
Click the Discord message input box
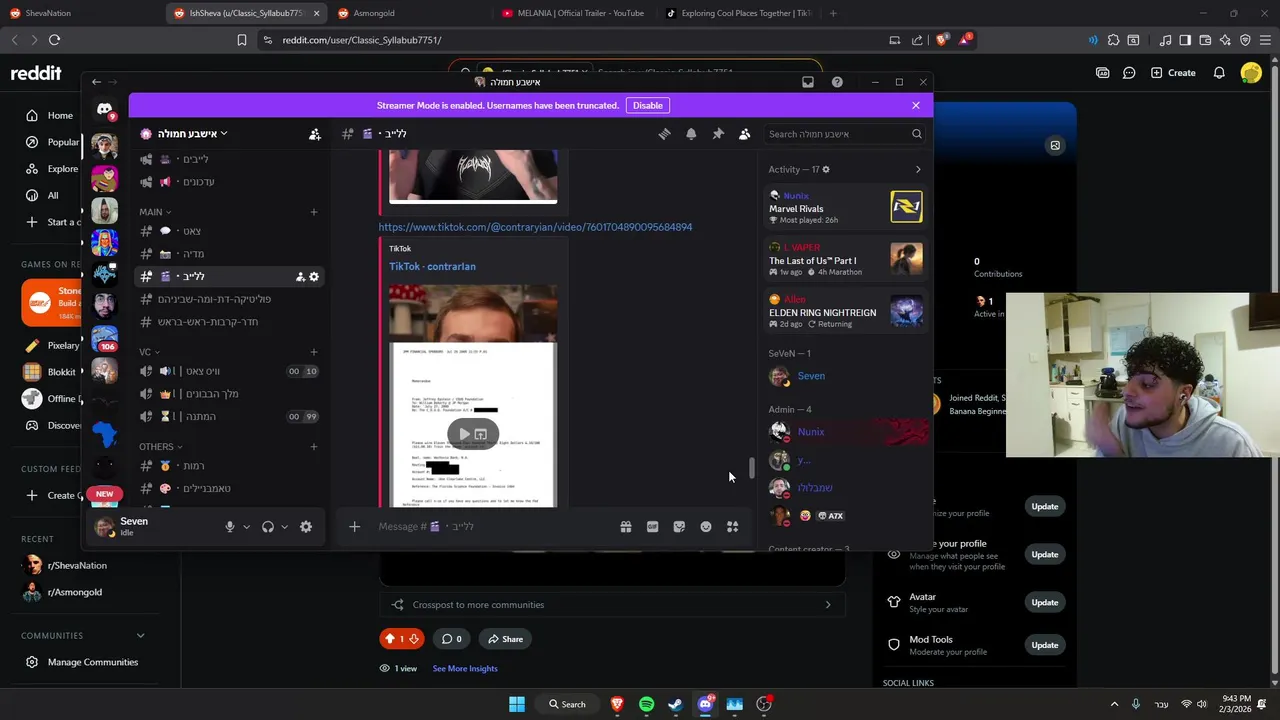click(495, 527)
